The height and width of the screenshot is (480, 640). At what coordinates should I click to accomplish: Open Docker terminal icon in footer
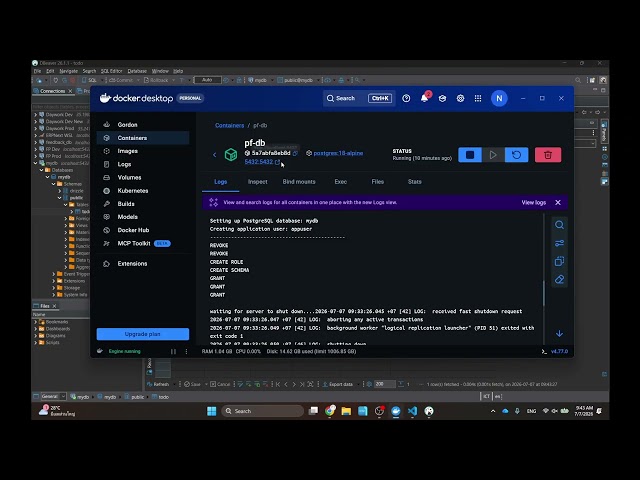[x=544, y=351]
